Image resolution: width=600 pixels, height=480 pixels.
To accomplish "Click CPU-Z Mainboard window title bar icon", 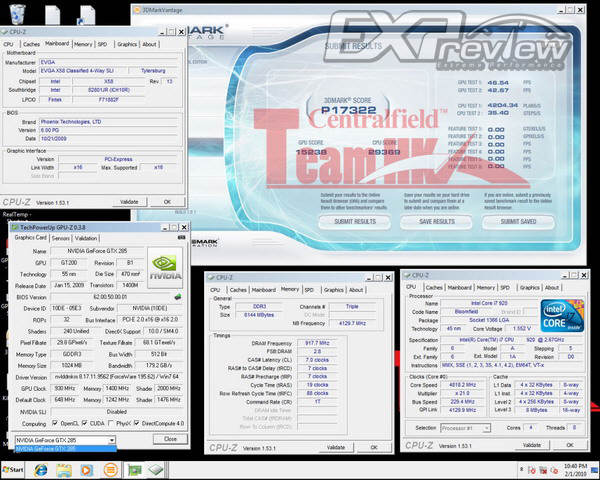I will point(5,32).
